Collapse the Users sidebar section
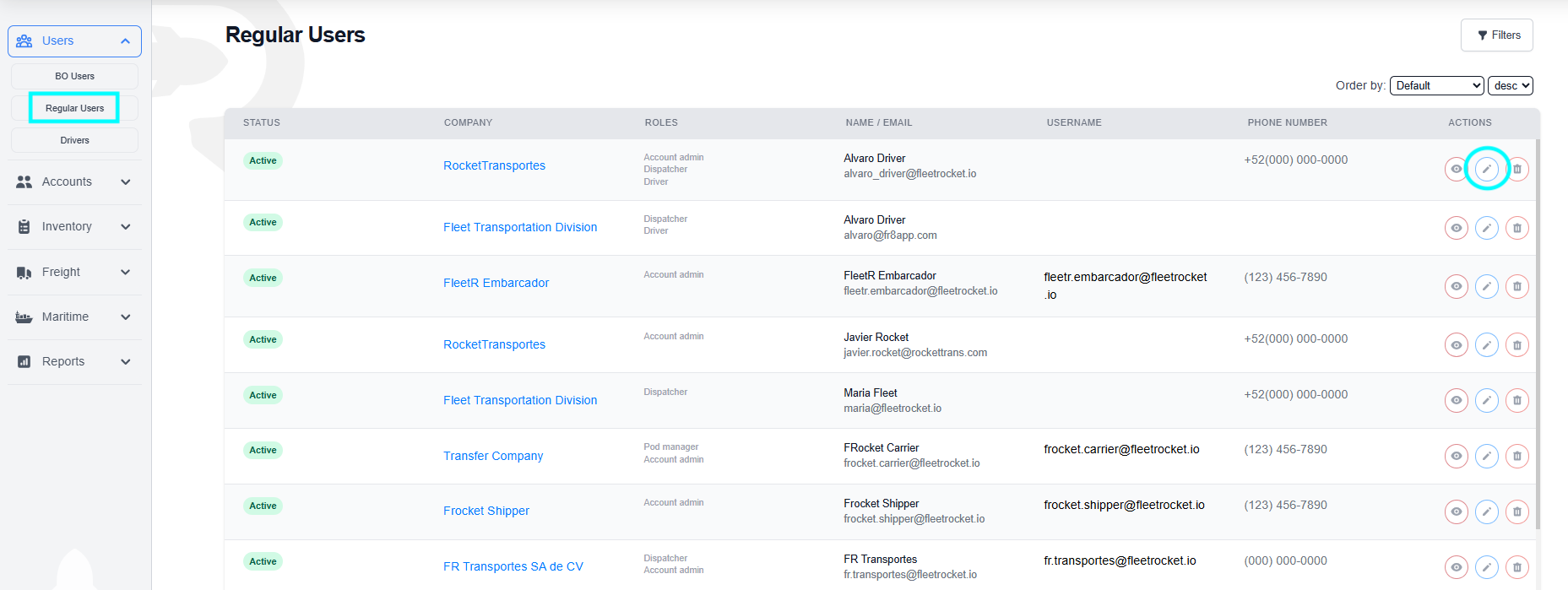 point(74,41)
